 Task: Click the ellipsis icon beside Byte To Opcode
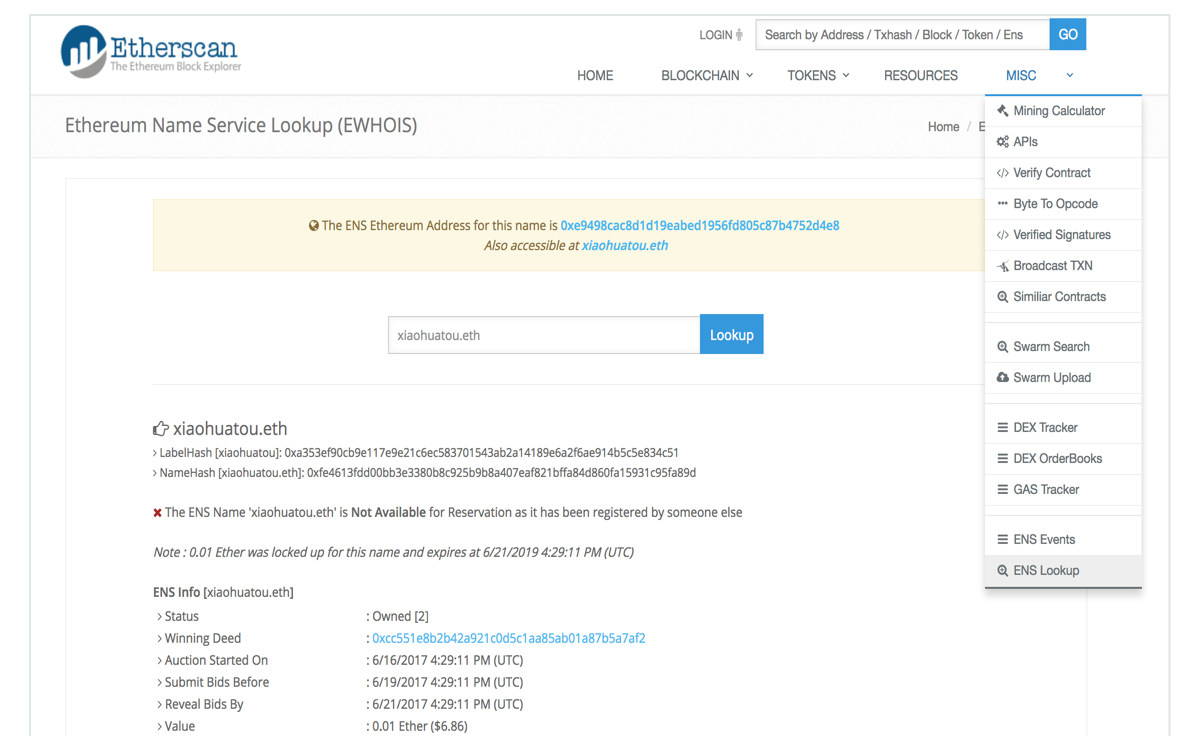1003,203
